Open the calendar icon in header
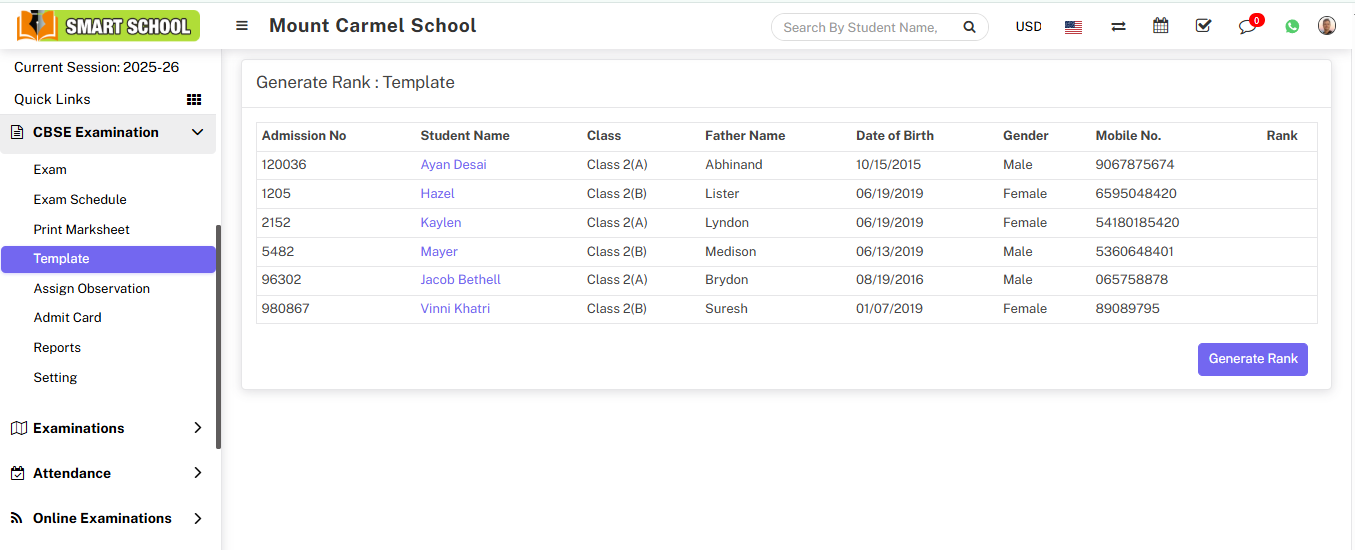Image resolution: width=1355 pixels, height=550 pixels. coord(1160,26)
